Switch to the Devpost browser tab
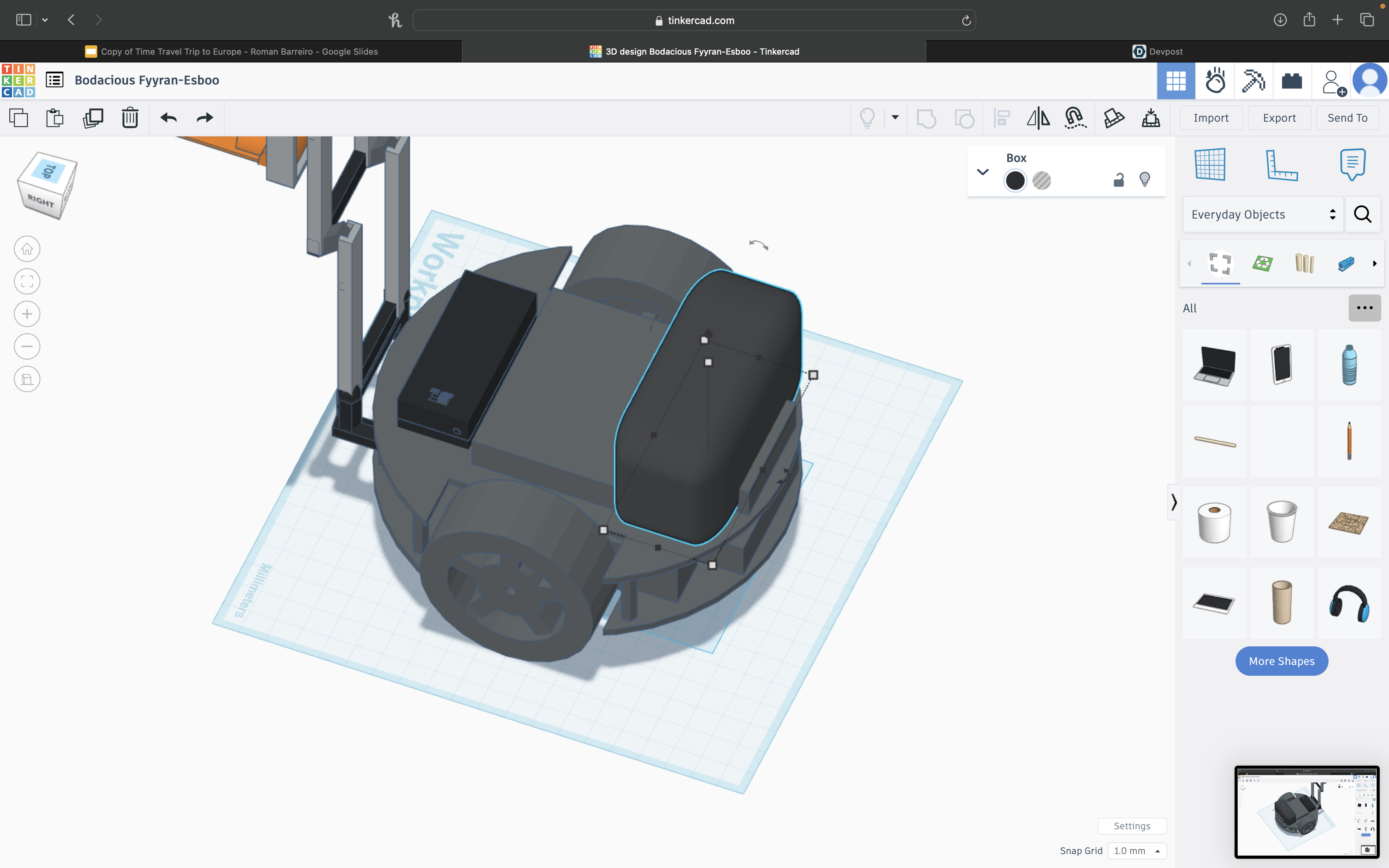Image resolution: width=1389 pixels, height=868 pixels. (x=1157, y=52)
